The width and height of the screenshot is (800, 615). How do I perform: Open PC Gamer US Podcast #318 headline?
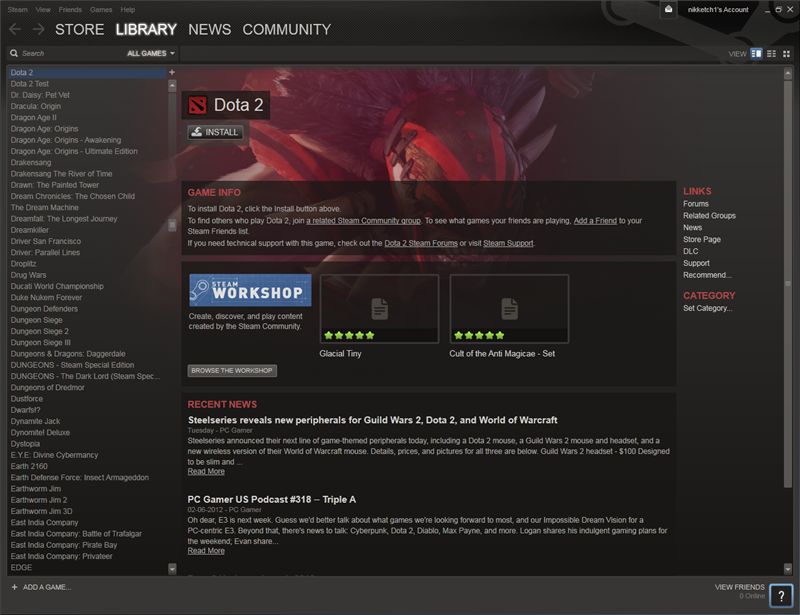(x=271, y=499)
